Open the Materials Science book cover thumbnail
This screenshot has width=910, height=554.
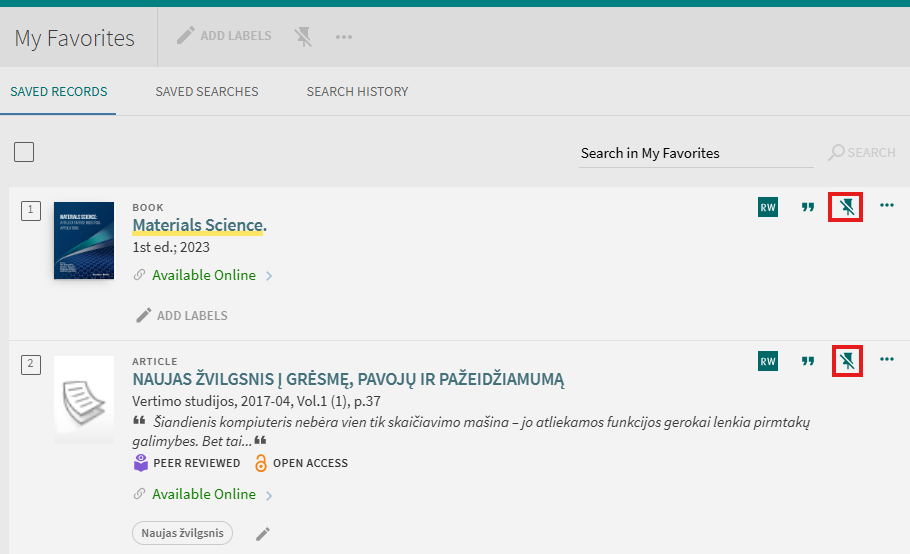coord(83,239)
